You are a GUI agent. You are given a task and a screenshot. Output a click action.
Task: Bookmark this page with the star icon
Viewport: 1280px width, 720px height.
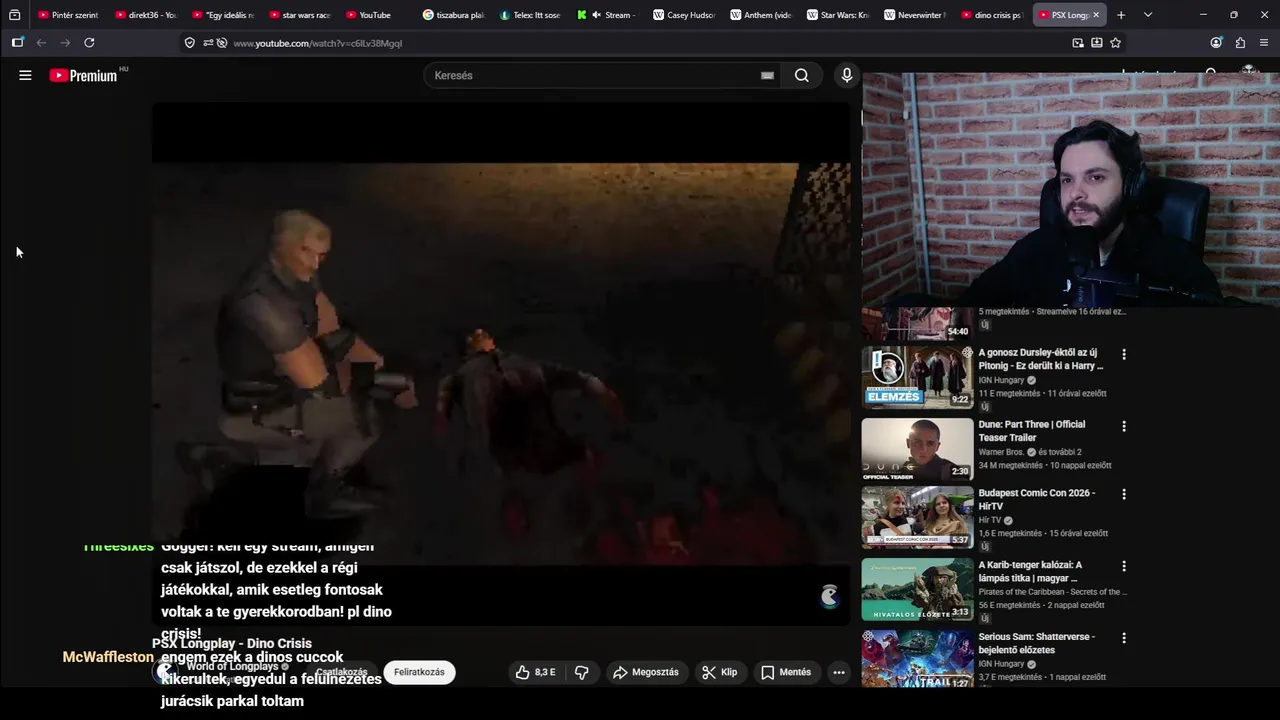coord(1115,43)
